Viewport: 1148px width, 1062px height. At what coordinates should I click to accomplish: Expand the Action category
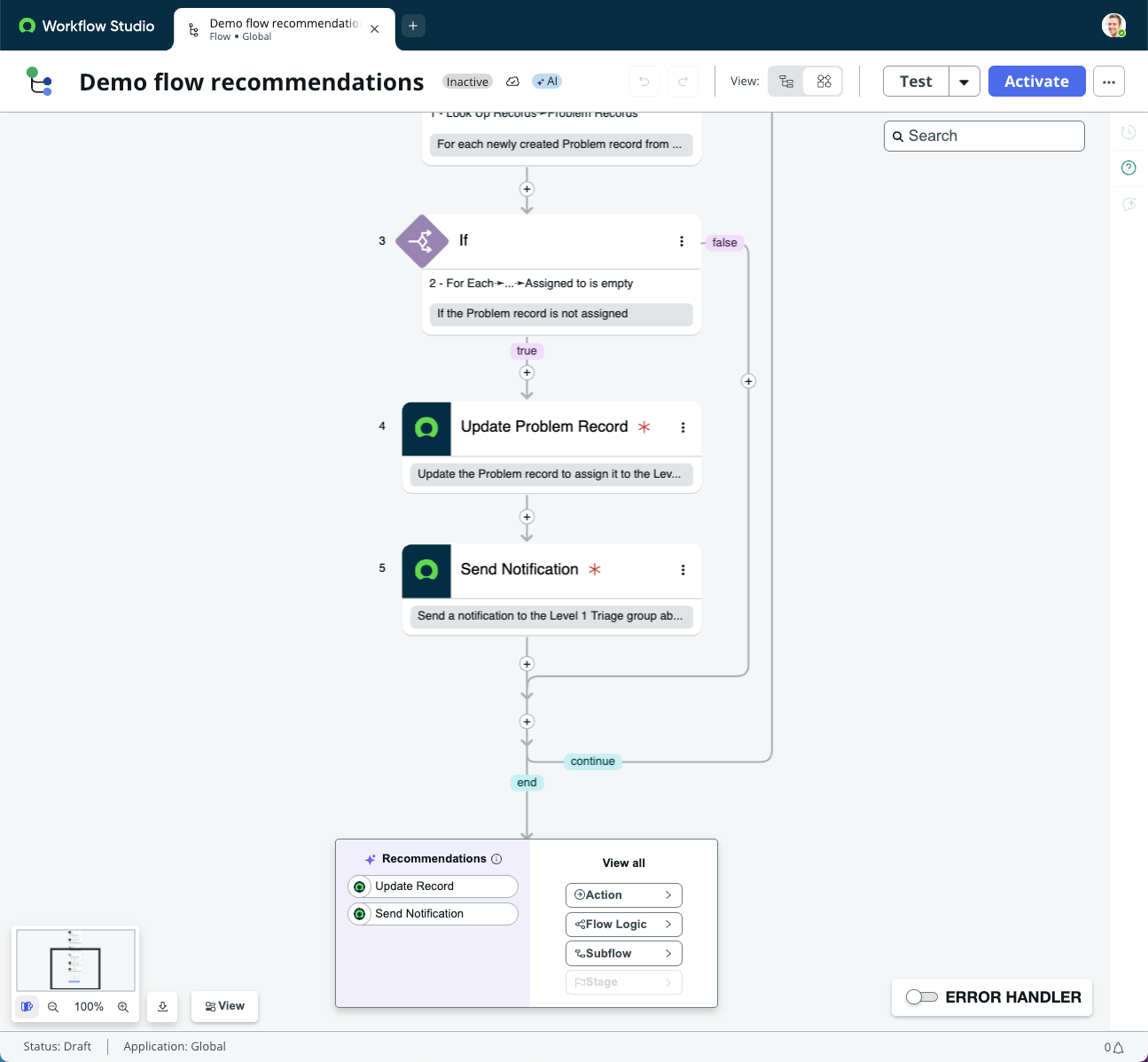coord(624,895)
